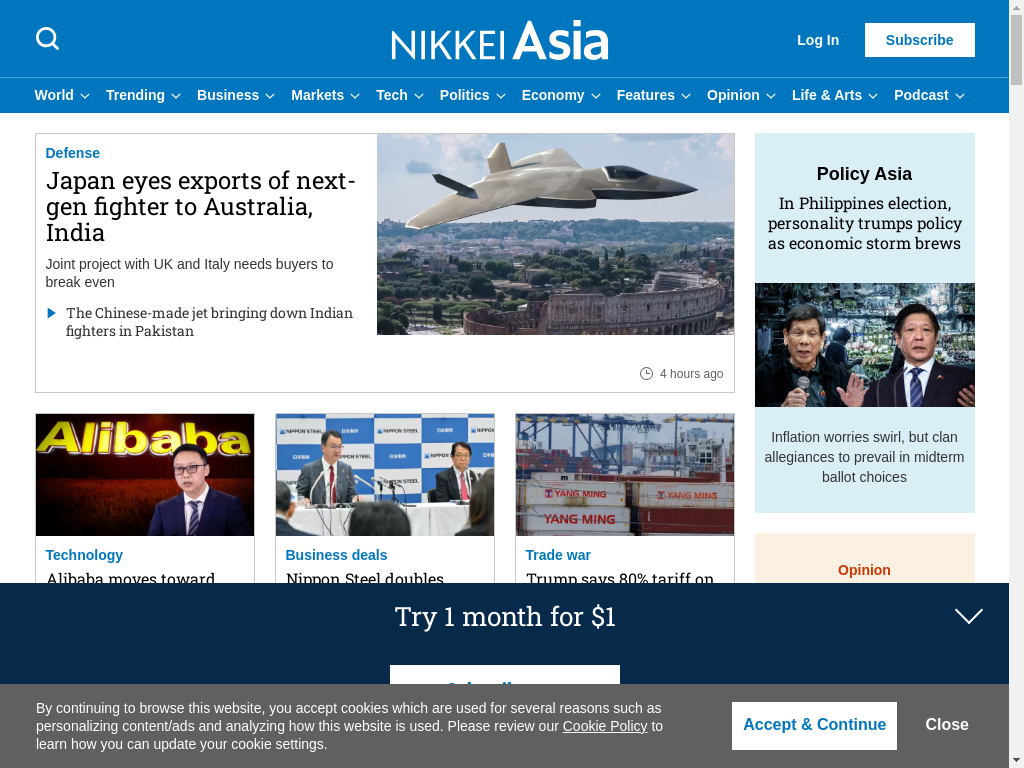The width and height of the screenshot is (1024, 768).
Task: Expand the Business menu chevron
Action: pos(270,96)
